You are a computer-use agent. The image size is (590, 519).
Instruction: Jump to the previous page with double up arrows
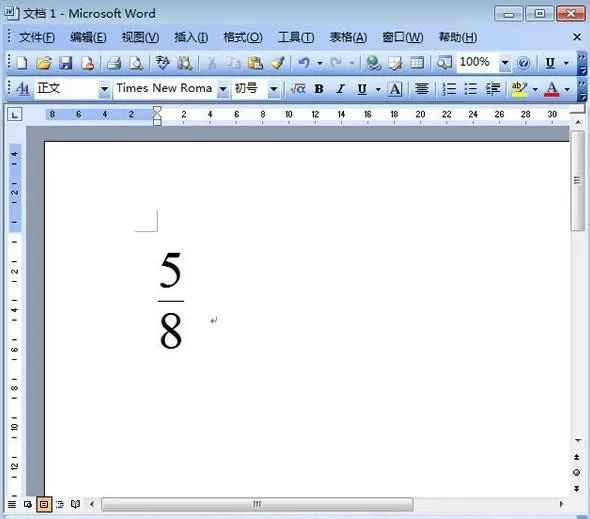coord(576,457)
